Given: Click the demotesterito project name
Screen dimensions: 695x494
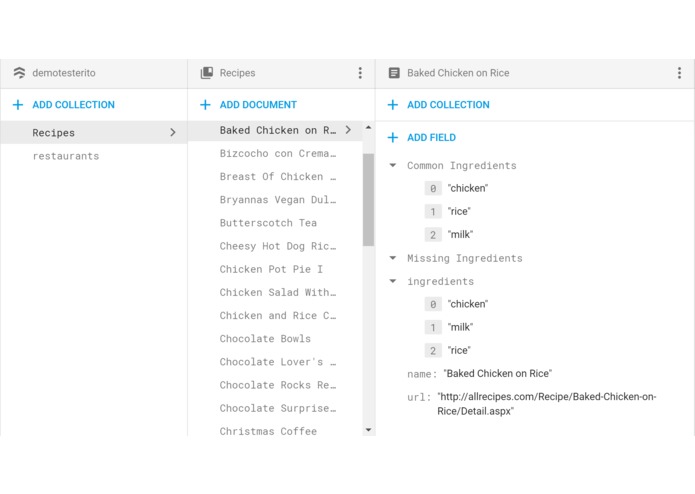Looking at the screenshot, I should point(64,73).
